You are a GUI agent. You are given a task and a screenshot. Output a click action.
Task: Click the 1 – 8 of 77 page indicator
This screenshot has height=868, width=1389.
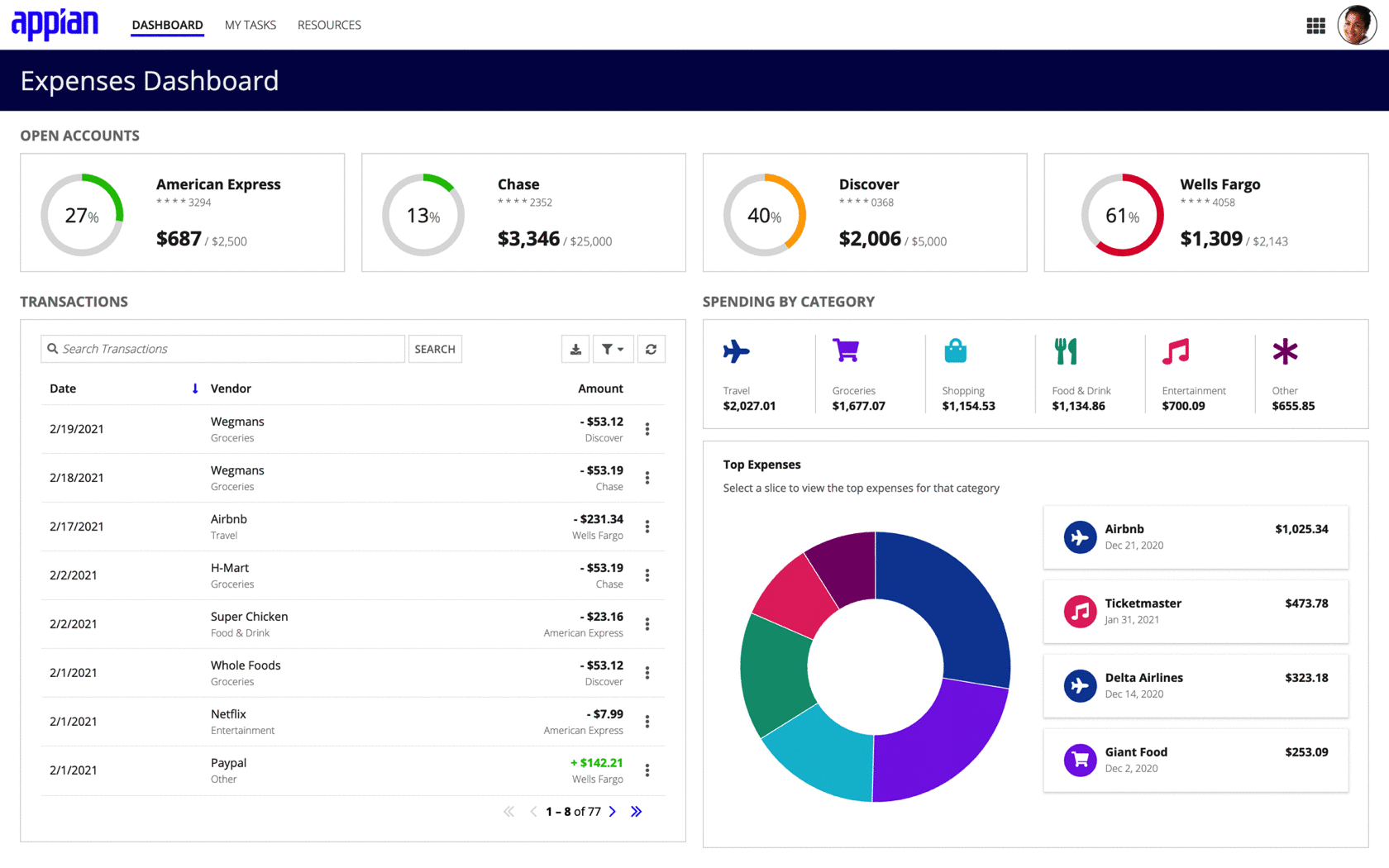click(x=573, y=812)
